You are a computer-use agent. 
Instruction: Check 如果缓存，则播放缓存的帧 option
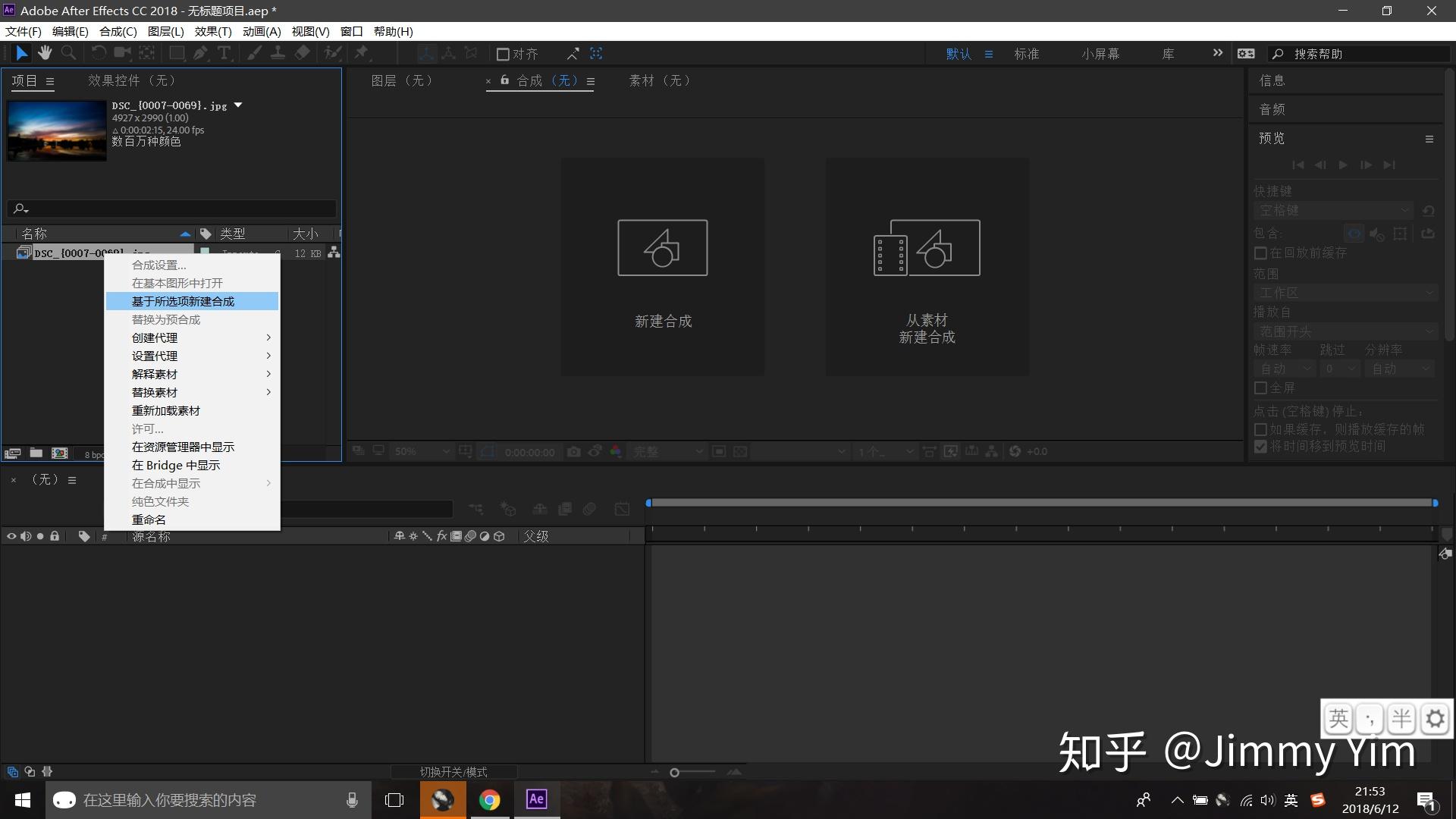(1260, 429)
